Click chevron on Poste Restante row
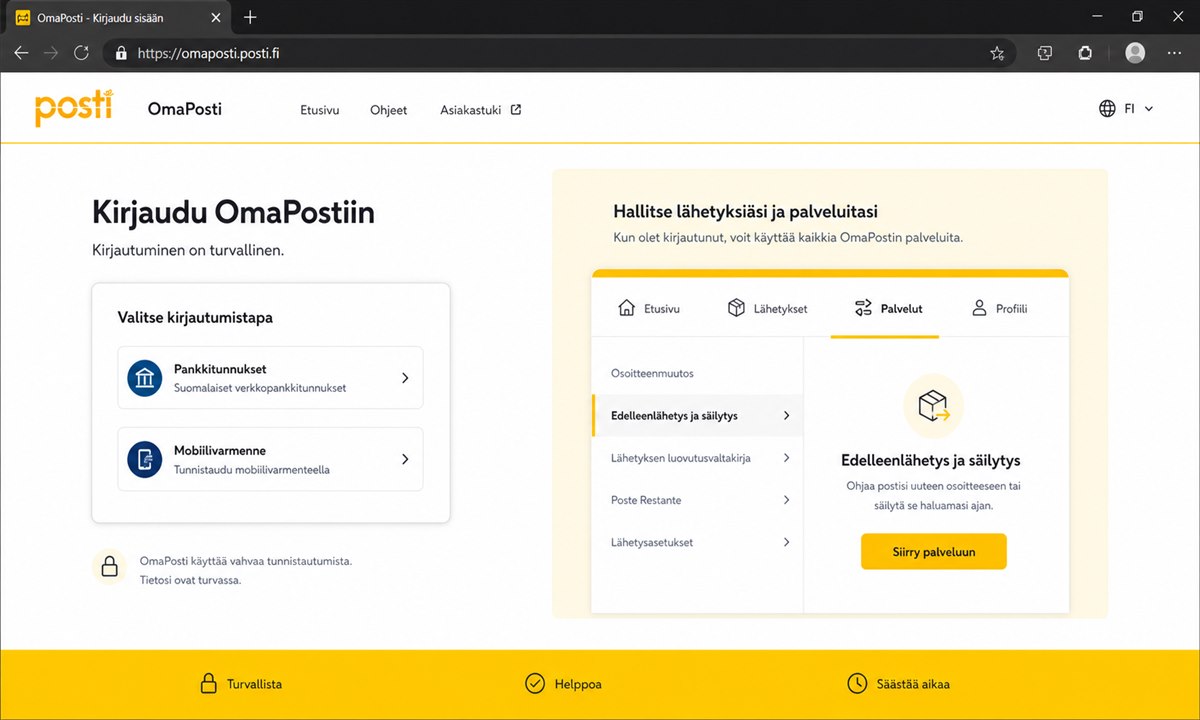Screen dimensions: 1200x720 (x=787, y=500)
